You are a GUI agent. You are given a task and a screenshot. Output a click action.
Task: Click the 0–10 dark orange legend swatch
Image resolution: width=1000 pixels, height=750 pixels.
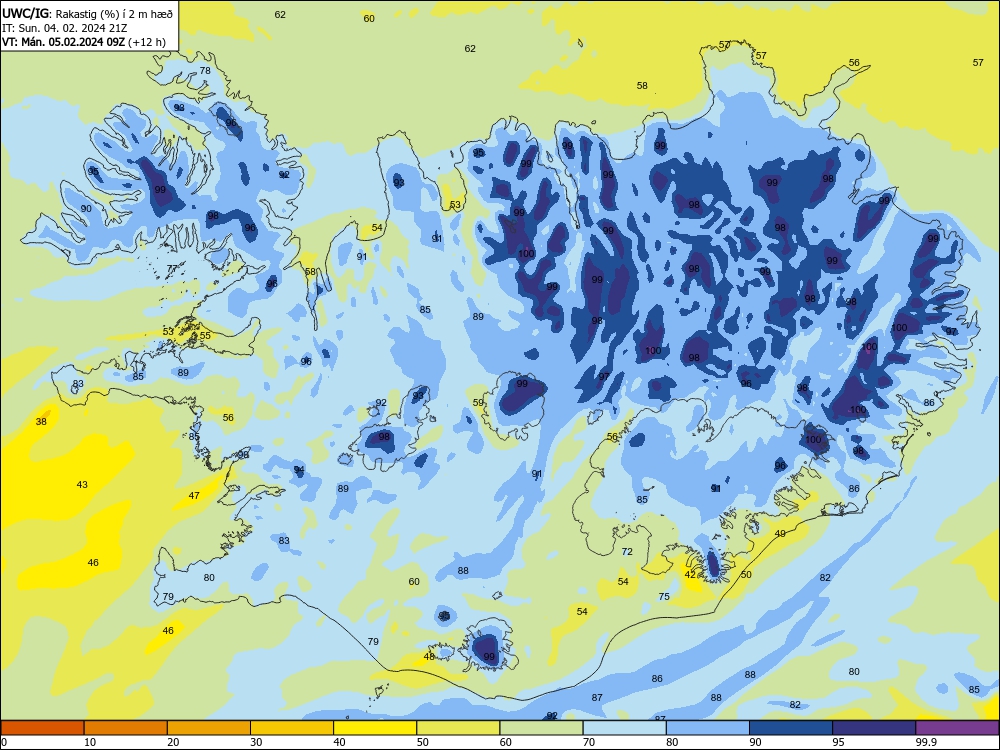[x=42, y=728]
